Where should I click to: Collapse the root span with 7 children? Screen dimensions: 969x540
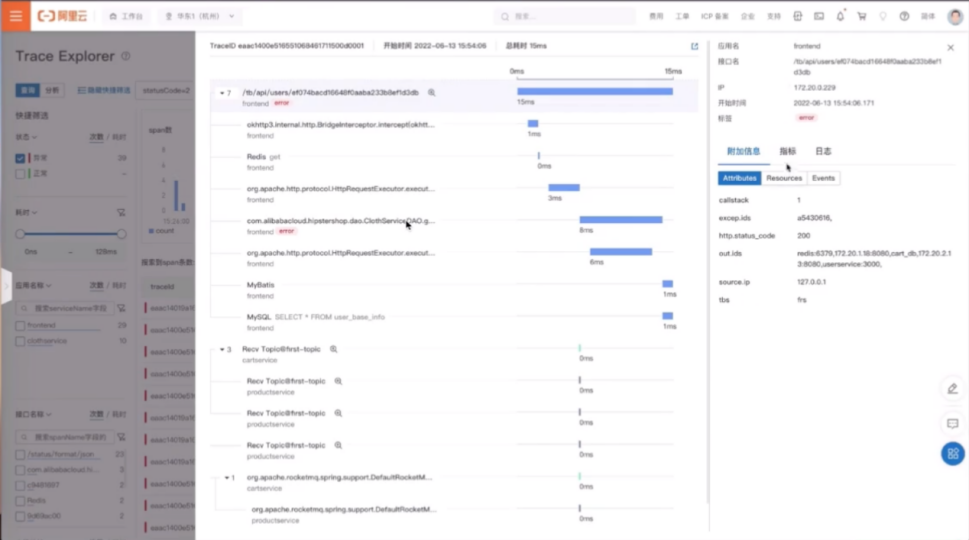coord(222,93)
